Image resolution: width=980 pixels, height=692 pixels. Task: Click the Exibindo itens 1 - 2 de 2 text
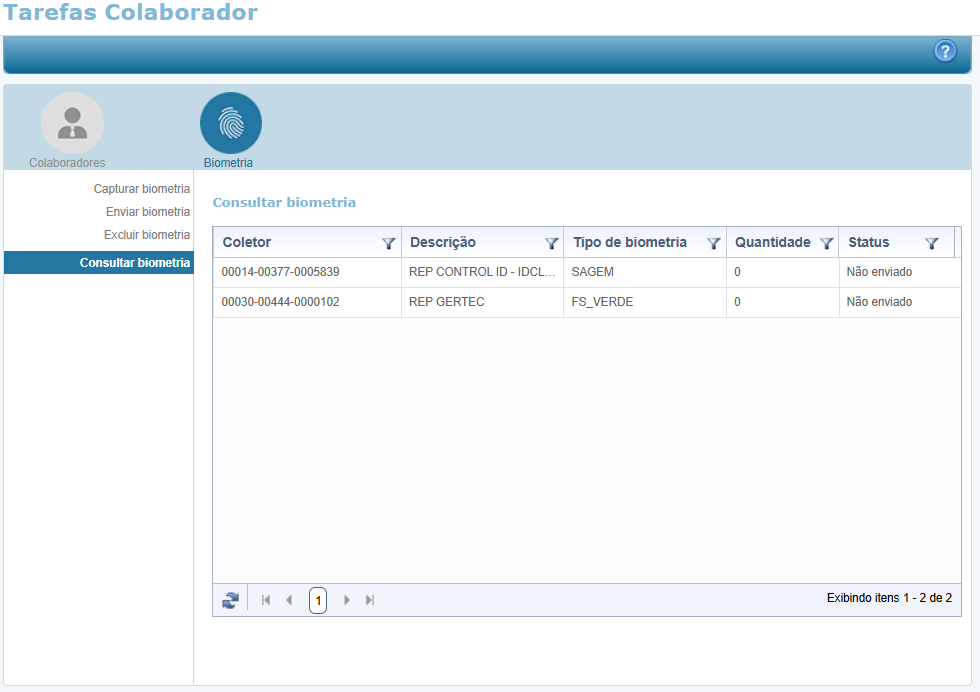[x=889, y=598]
